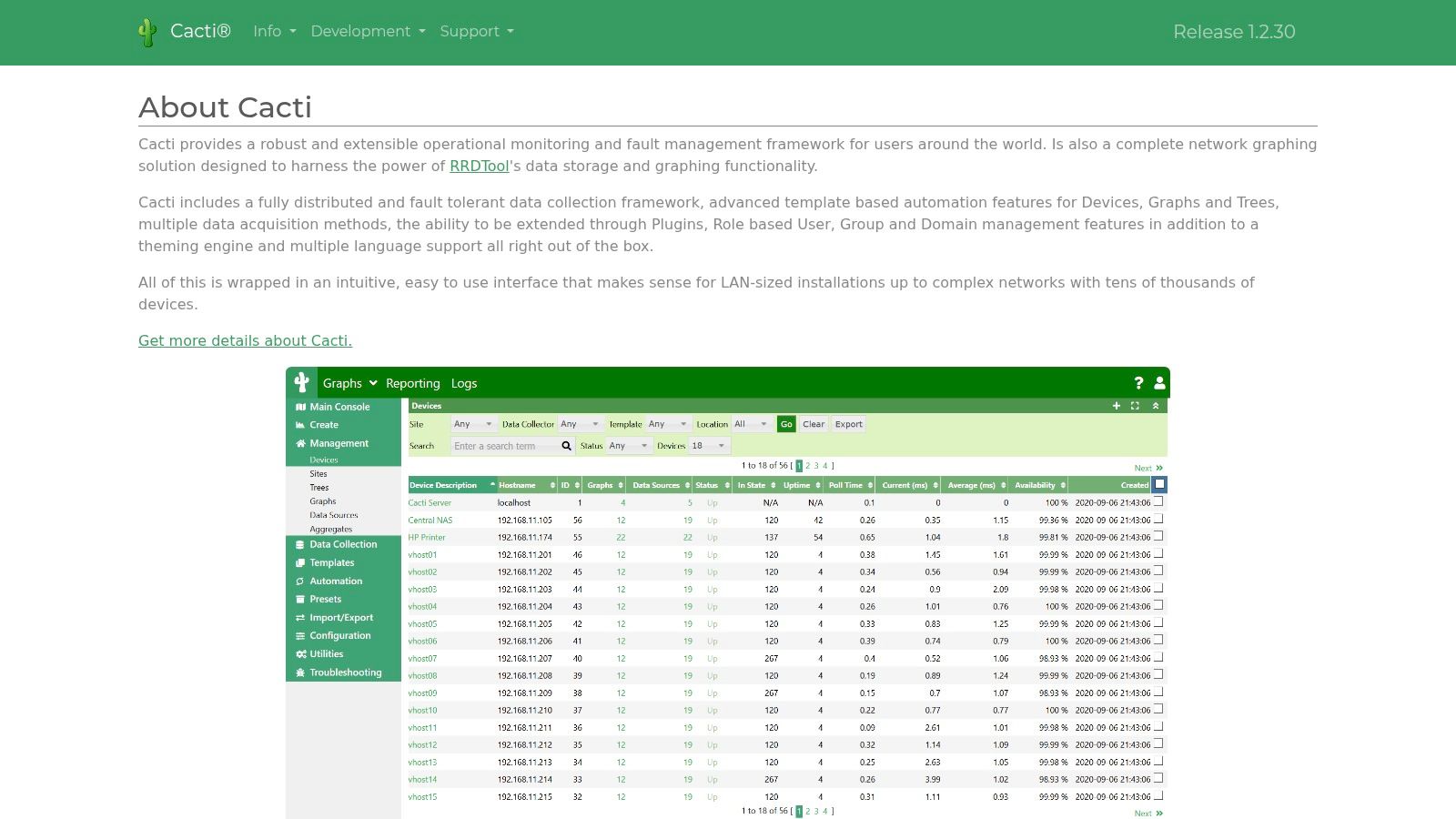Open the Template filter dropdown

point(668,424)
